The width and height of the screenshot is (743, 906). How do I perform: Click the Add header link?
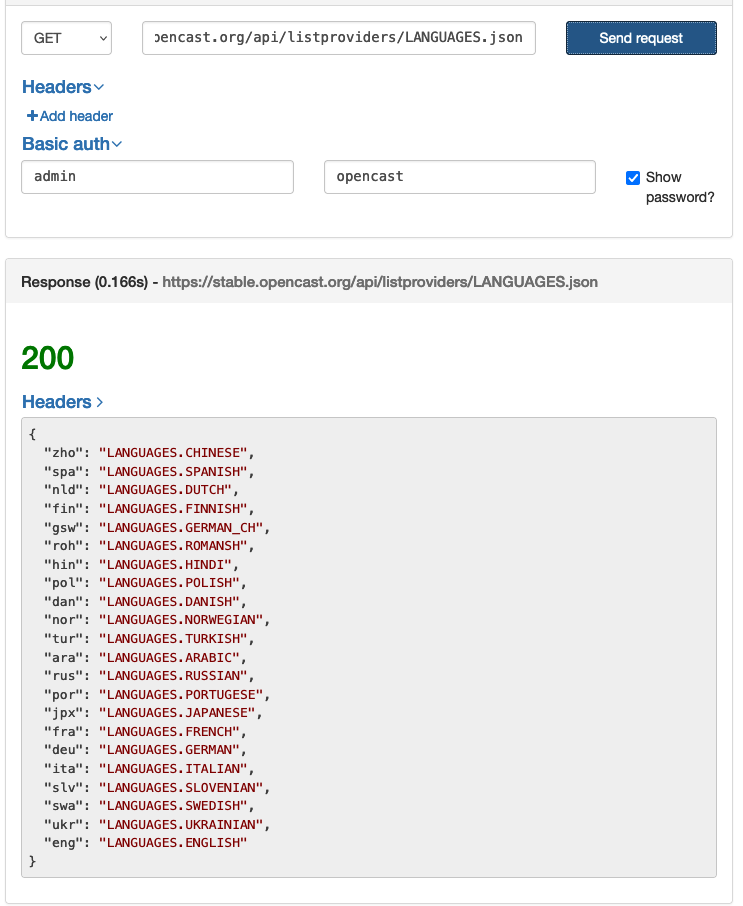68,116
